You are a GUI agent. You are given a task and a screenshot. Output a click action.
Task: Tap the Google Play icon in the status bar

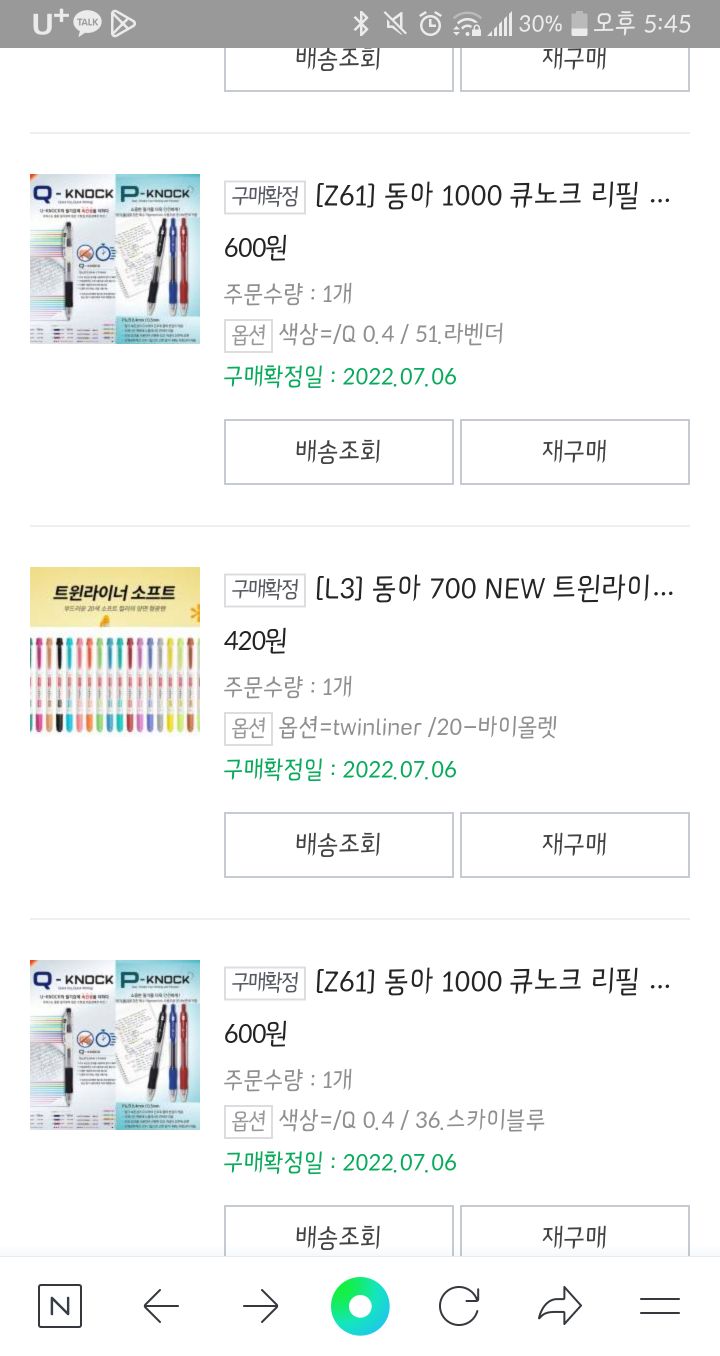(x=123, y=23)
